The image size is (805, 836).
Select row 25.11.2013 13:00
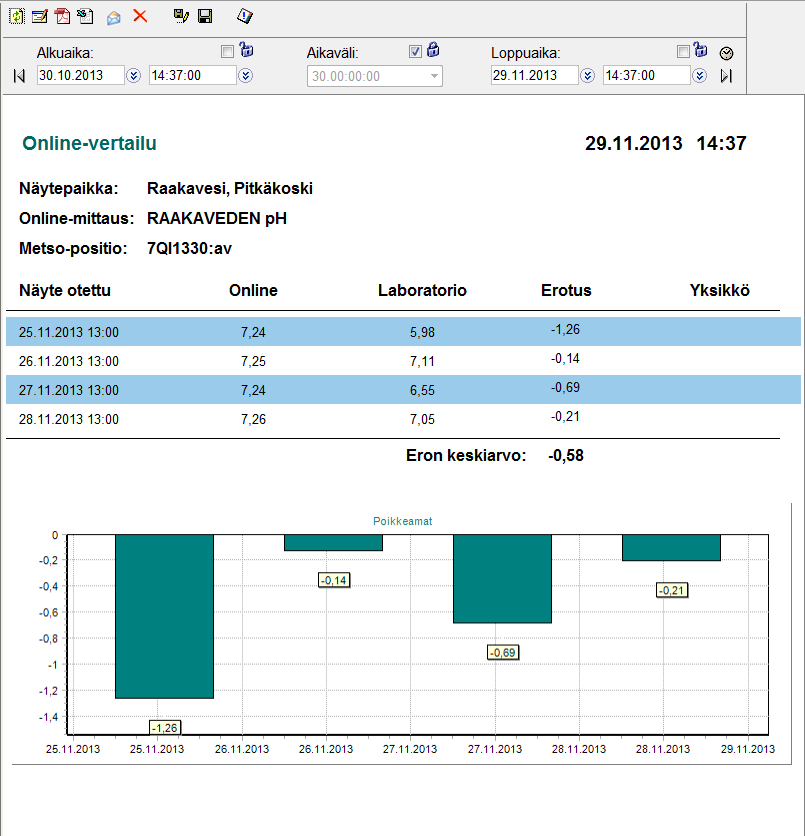point(403,332)
